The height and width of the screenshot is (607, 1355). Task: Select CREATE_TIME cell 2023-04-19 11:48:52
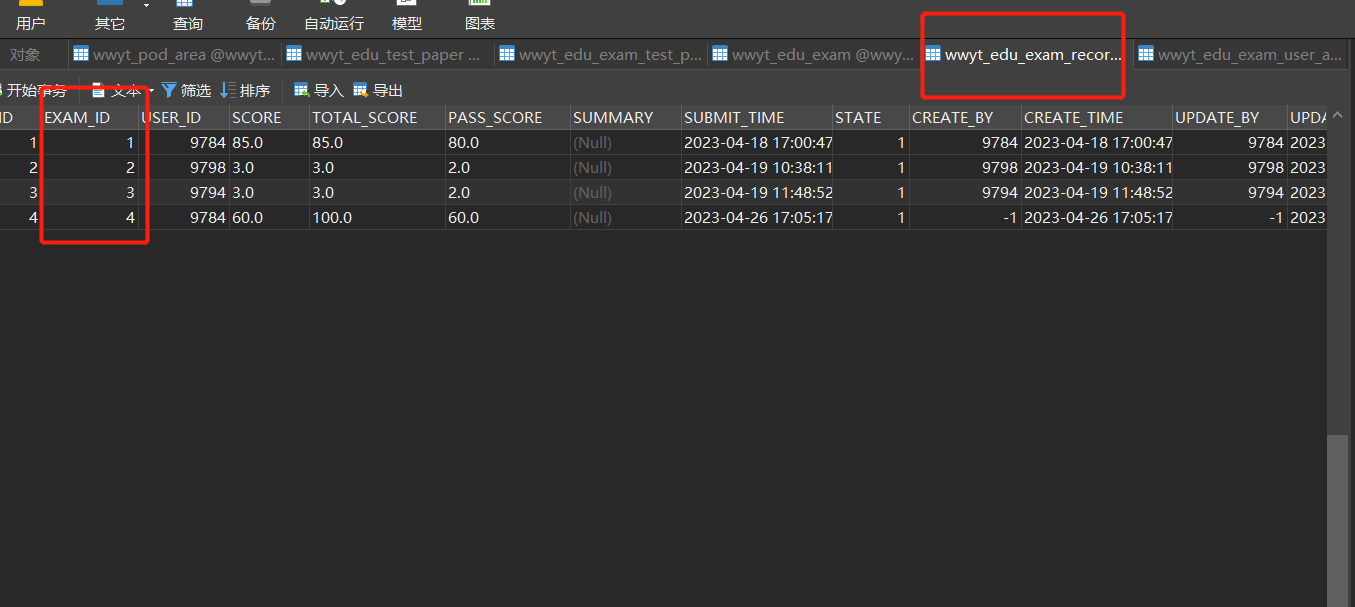tap(1097, 192)
